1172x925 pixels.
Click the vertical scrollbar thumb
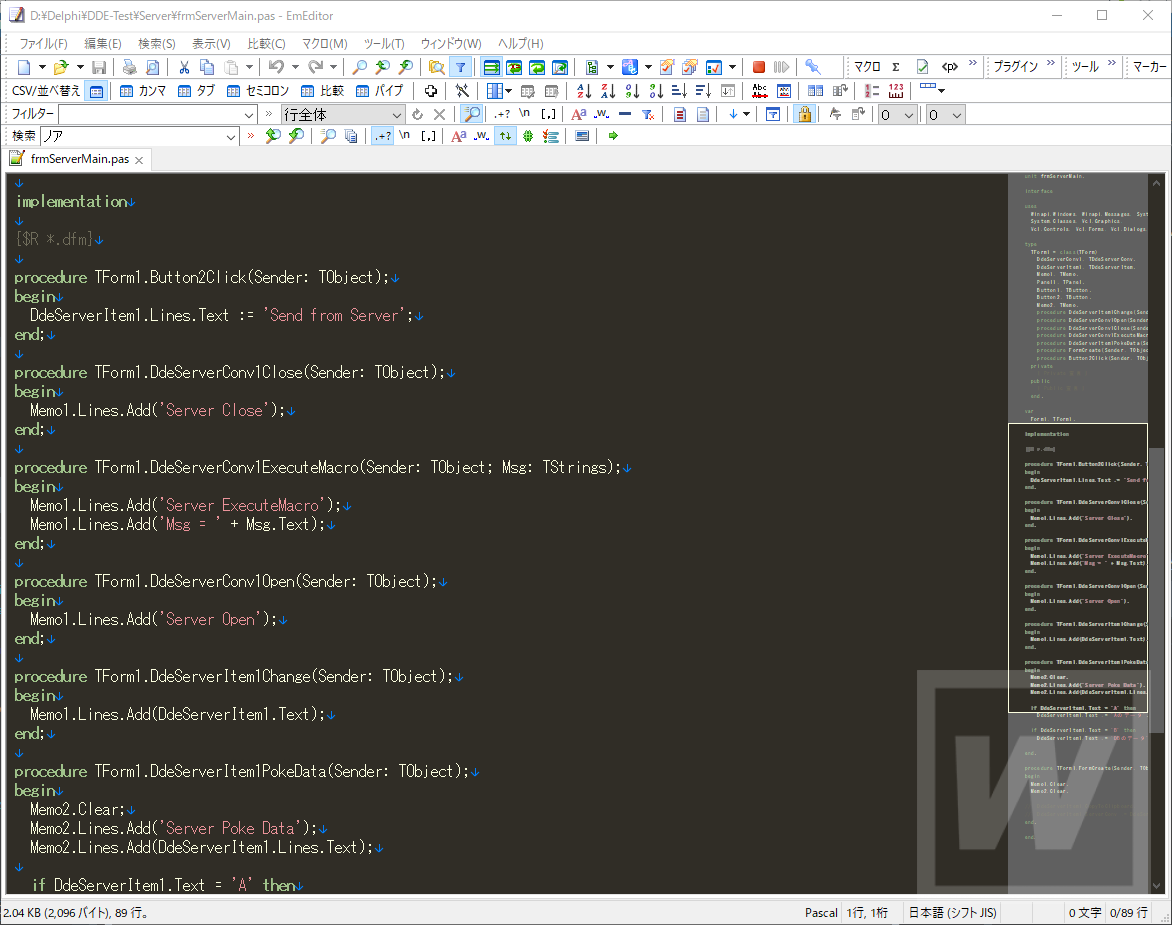point(1156,590)
